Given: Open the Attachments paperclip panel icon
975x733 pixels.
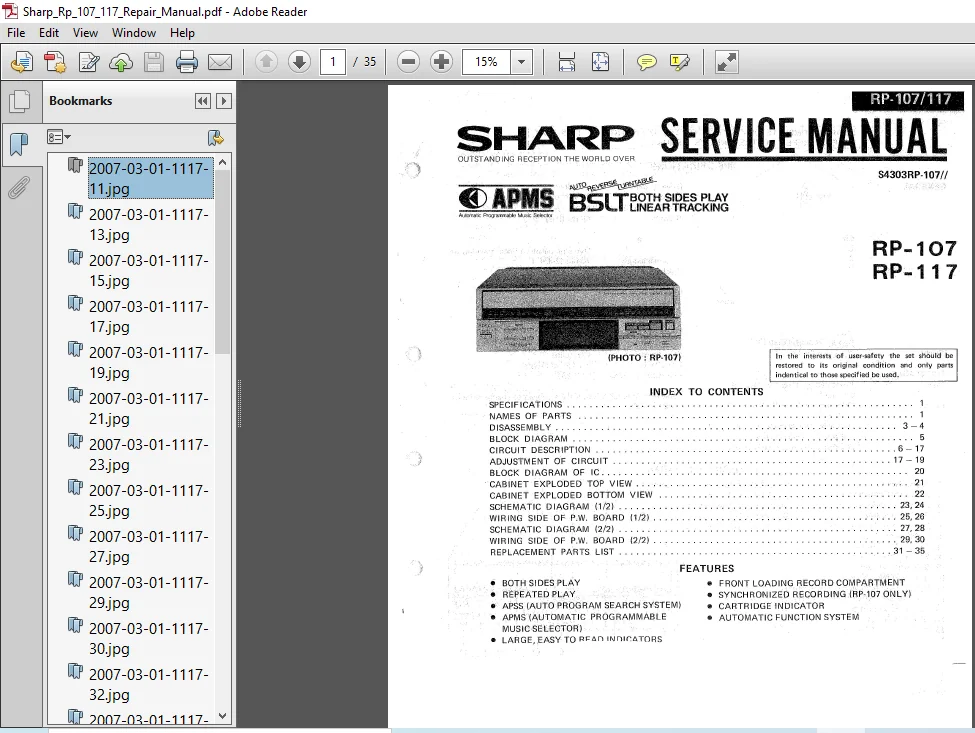Looking at the screenshot, I should [20, 187].
